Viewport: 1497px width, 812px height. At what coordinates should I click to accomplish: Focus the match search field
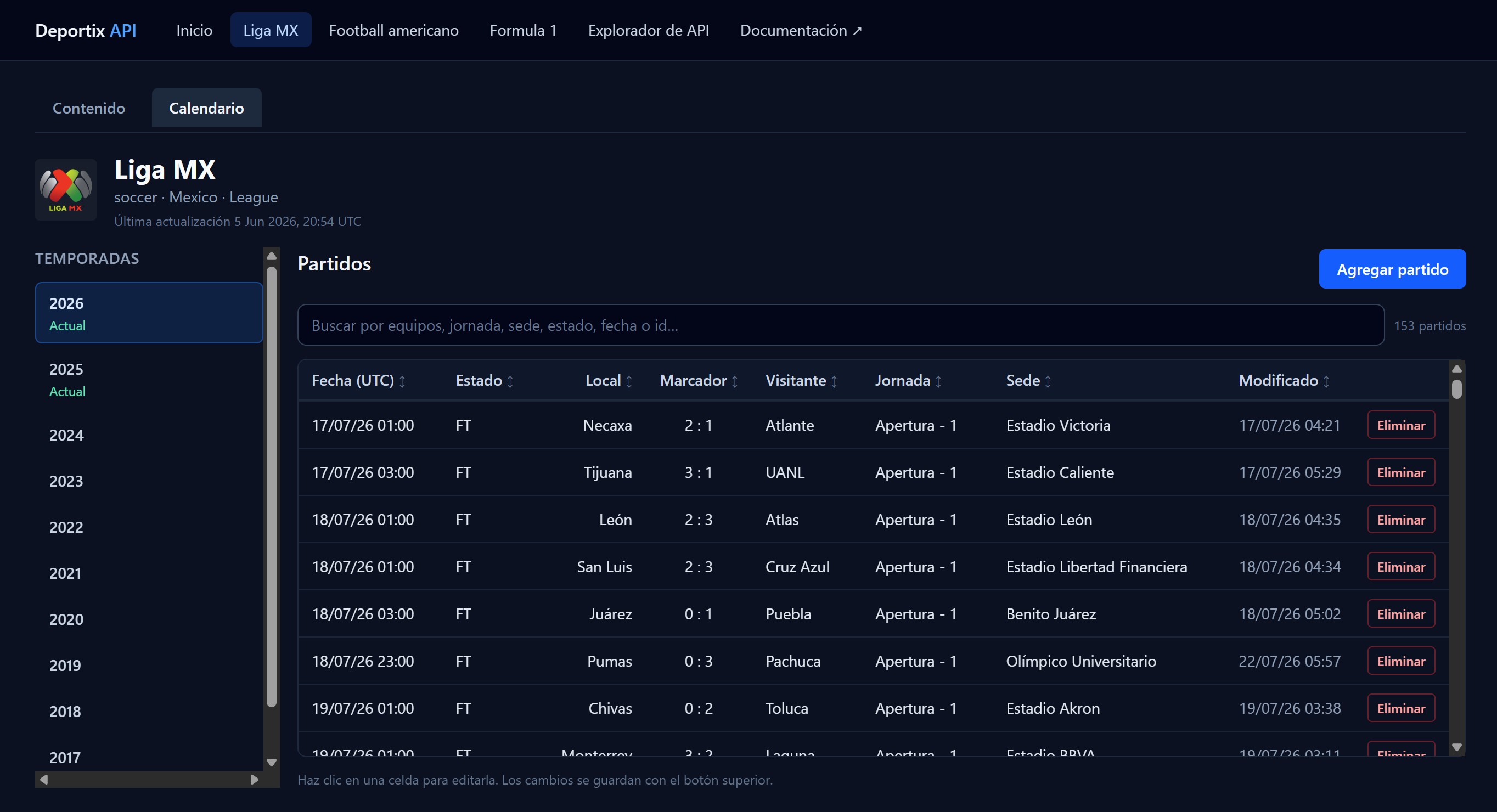[841, 325]
